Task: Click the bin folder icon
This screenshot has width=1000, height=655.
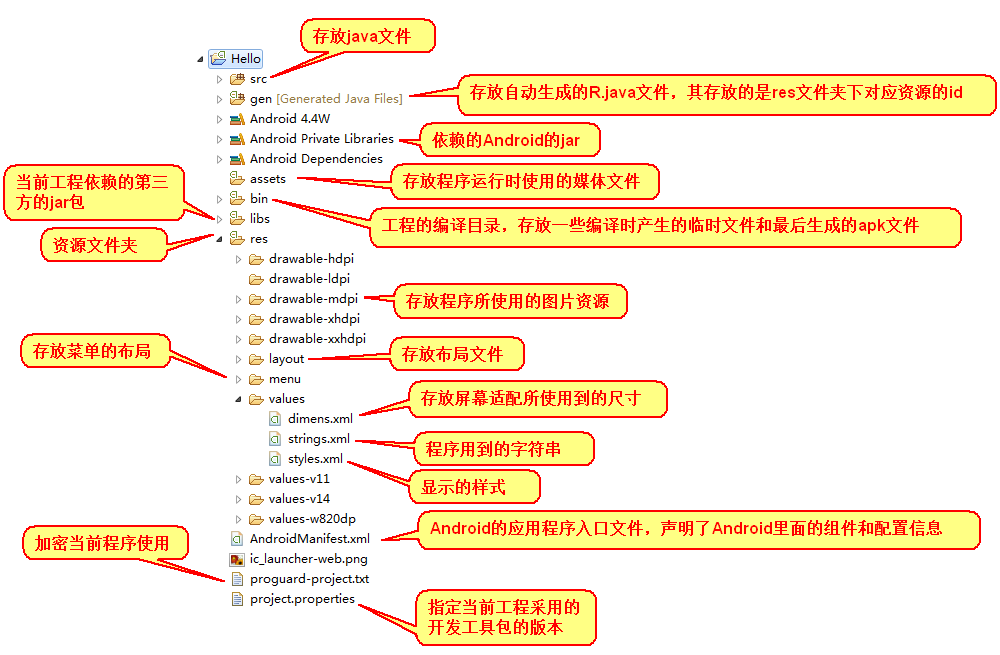Action: tap(237, 198)
